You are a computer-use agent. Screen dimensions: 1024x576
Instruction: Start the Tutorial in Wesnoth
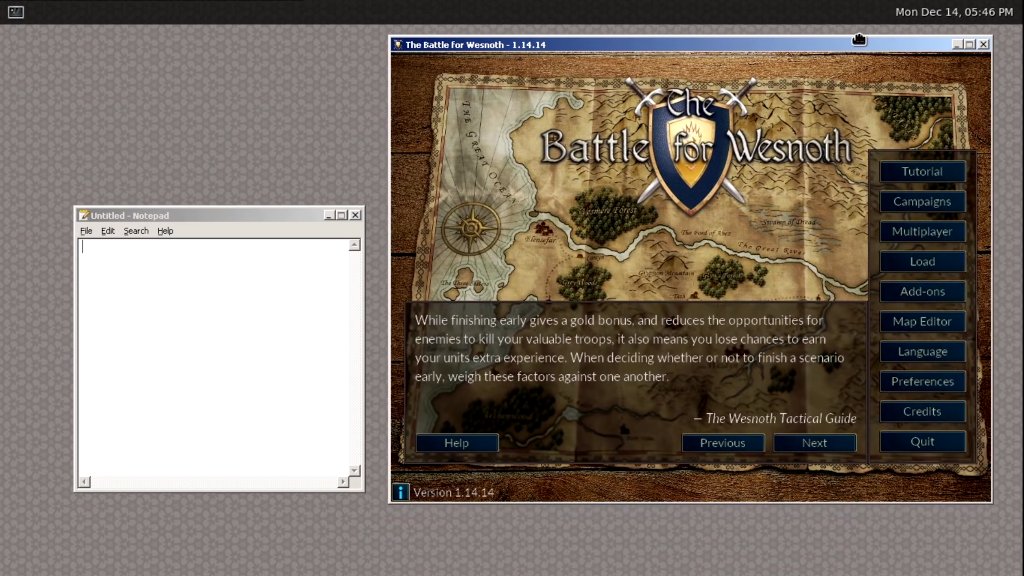(922, 172)
